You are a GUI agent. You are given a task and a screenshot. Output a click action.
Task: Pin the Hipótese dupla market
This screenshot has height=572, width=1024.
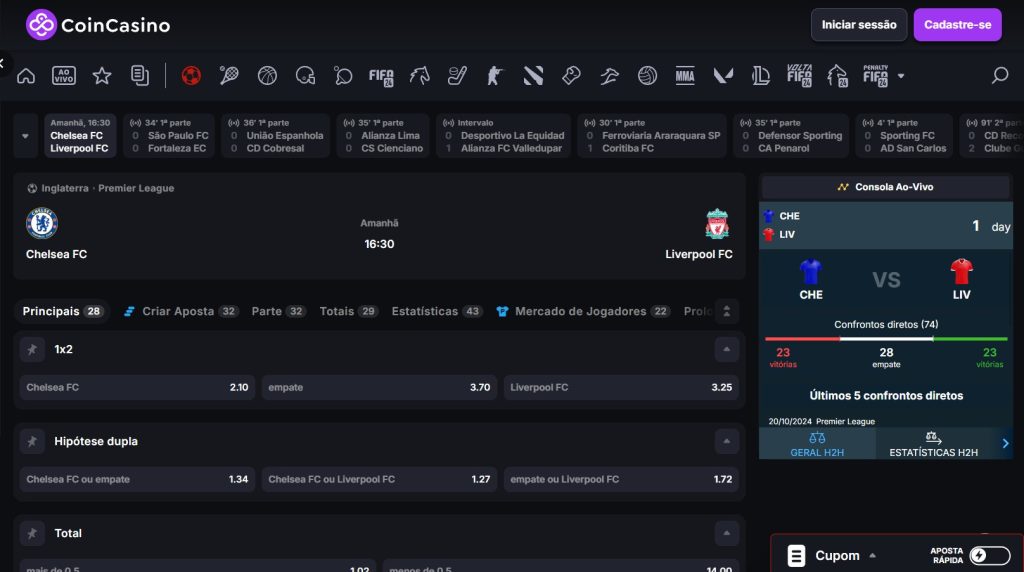[x=32, y=441]
